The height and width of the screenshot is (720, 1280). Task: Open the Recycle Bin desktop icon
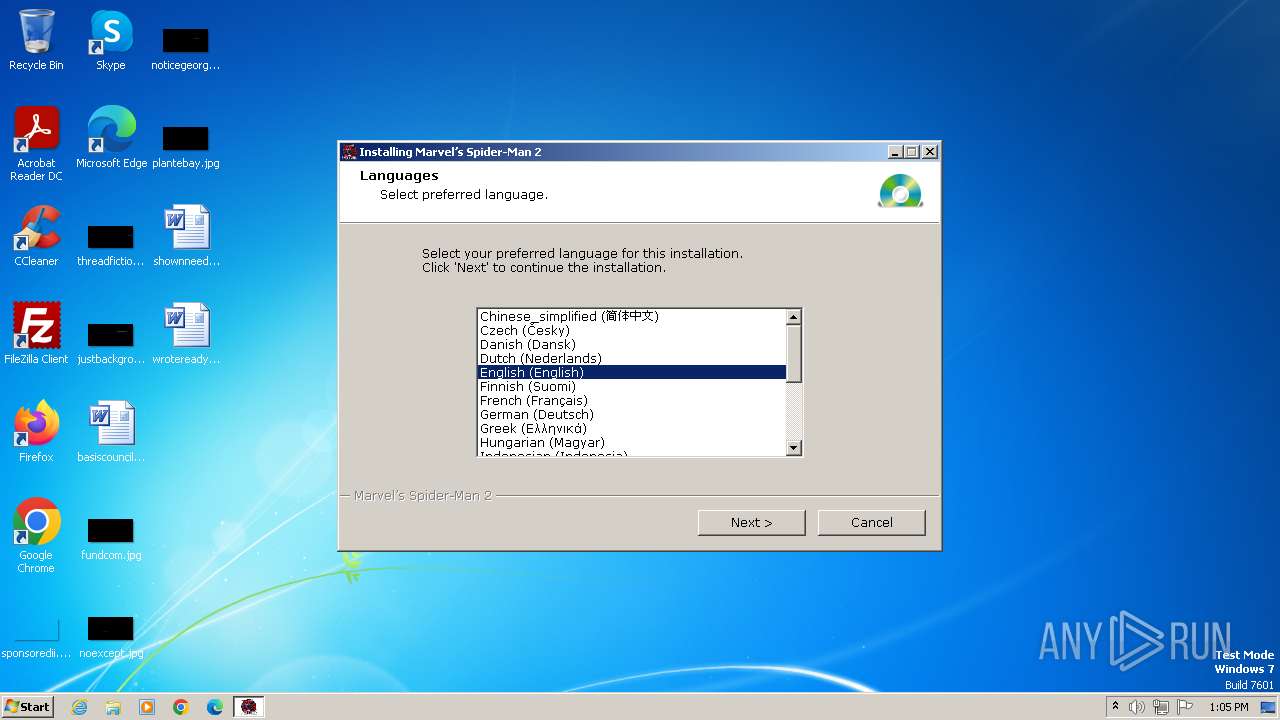tap(36, 40)
